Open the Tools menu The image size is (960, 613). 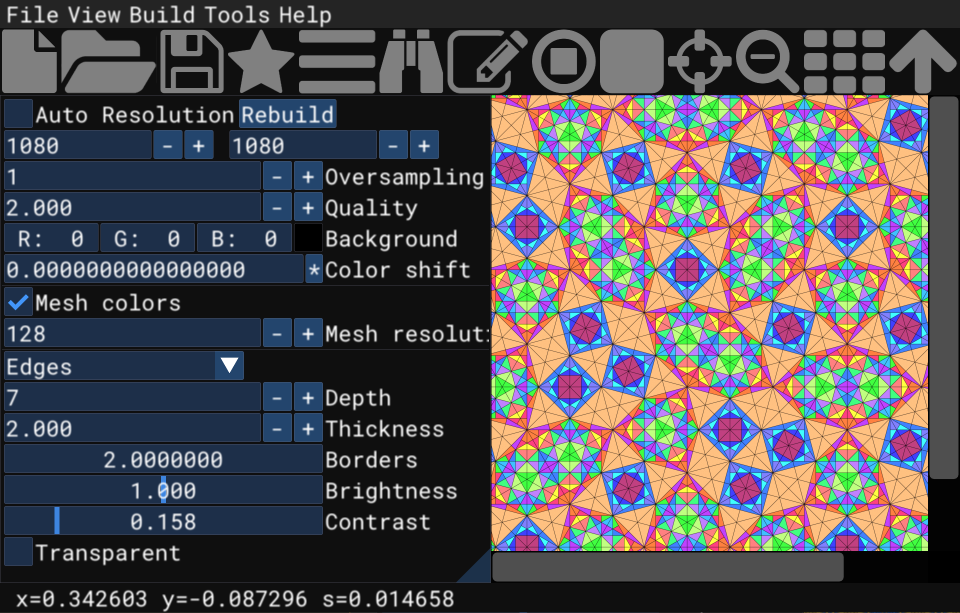pos(237,15)
